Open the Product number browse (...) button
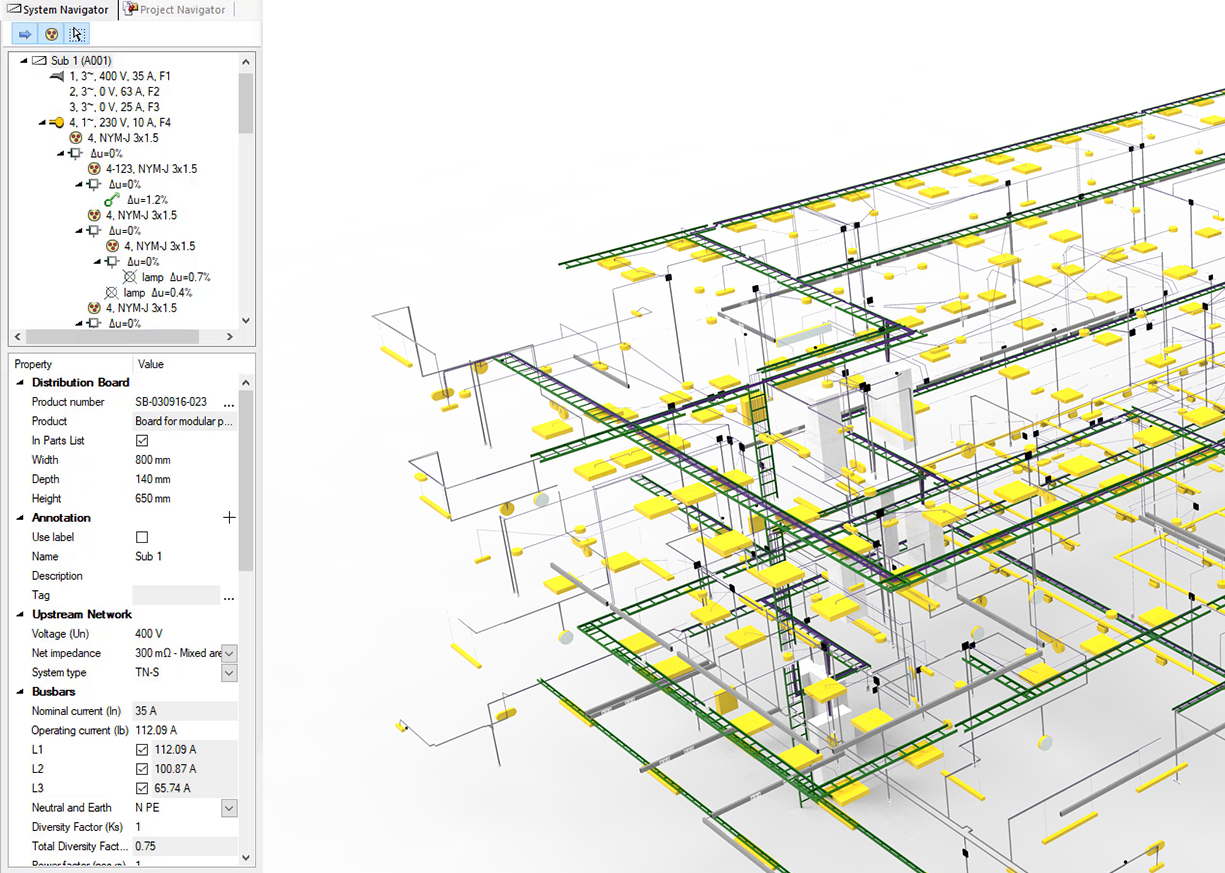1225x873 pixels. (229, 403)
